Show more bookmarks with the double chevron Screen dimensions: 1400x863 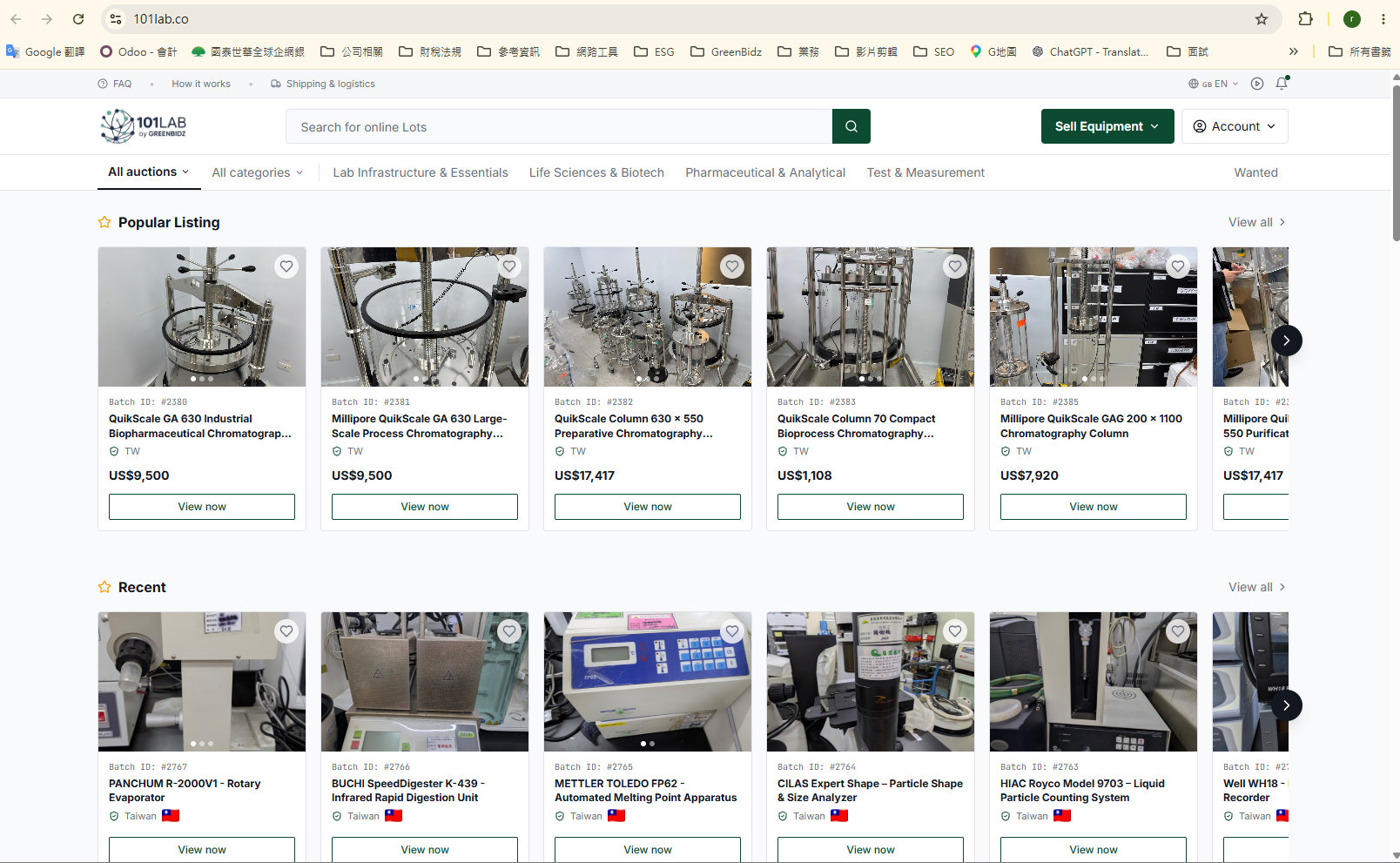click(x=1294, y=52)
